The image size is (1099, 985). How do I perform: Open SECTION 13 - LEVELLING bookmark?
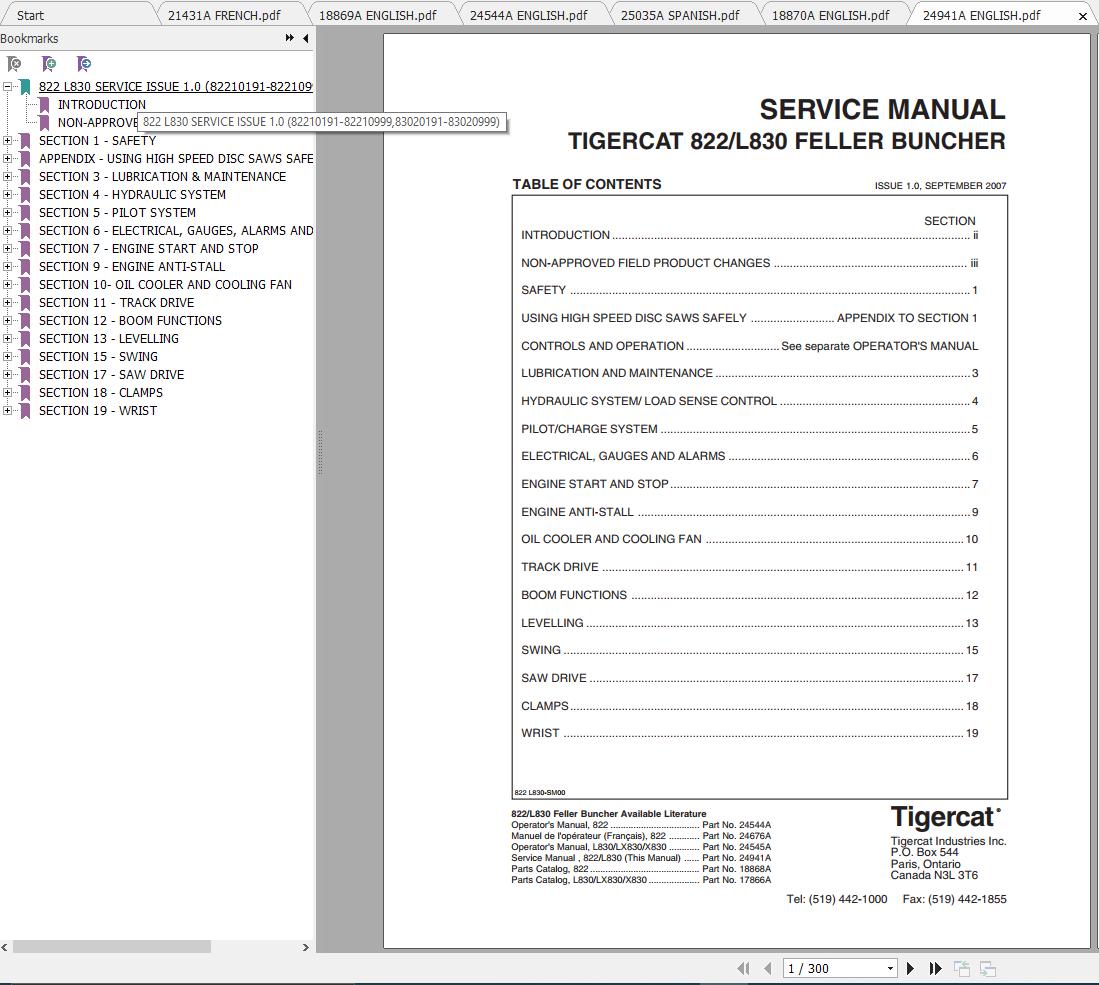(x=109, y=339)
